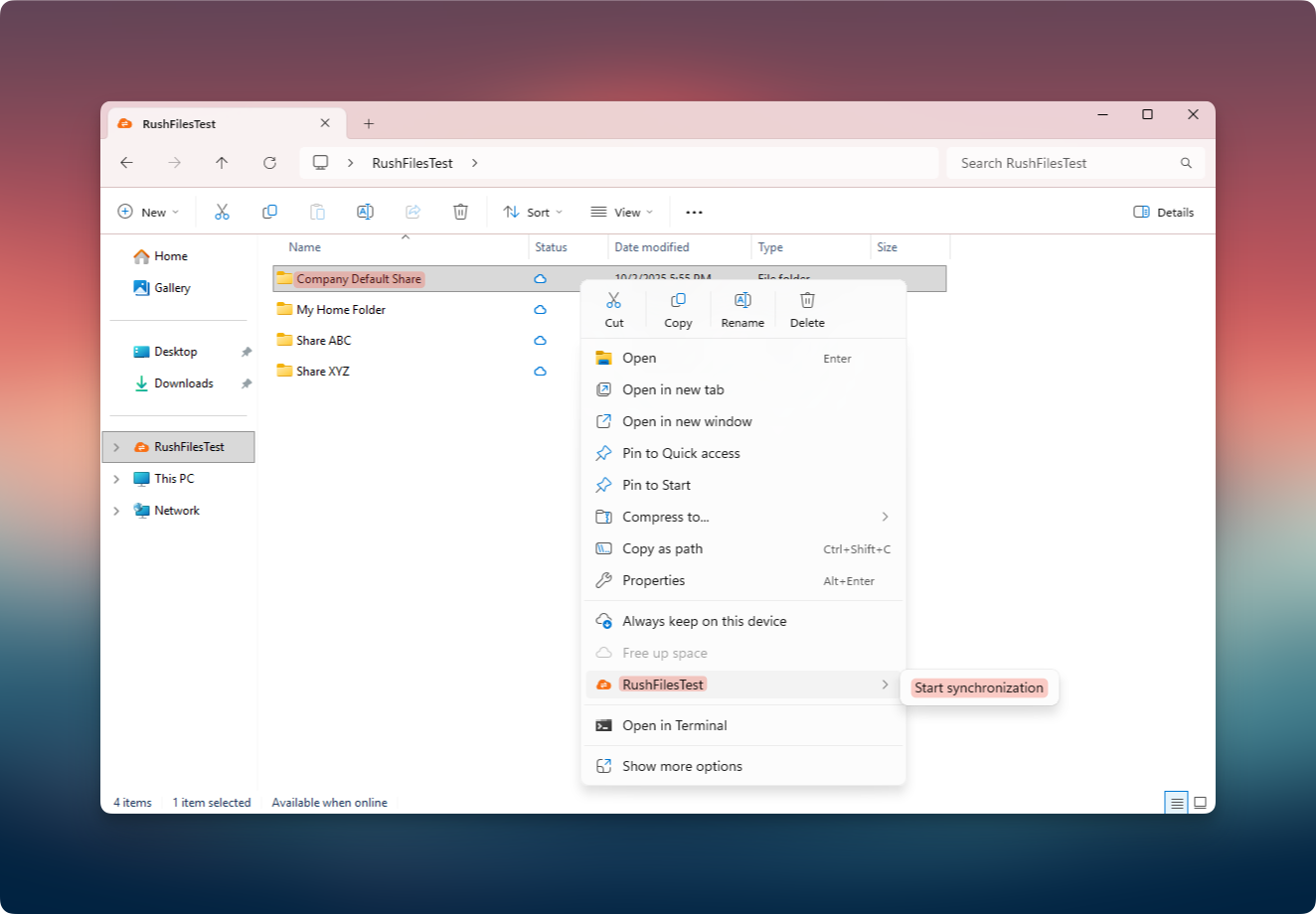The width and height of the screenshot is (1316, 914).
Task: Open the See more ellipsis menu
Action: [694, 212]
